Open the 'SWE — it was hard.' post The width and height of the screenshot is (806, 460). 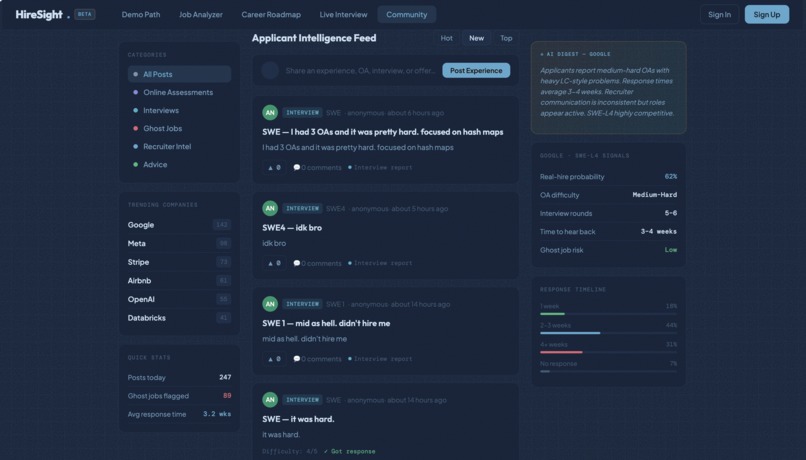pos(298,419)
